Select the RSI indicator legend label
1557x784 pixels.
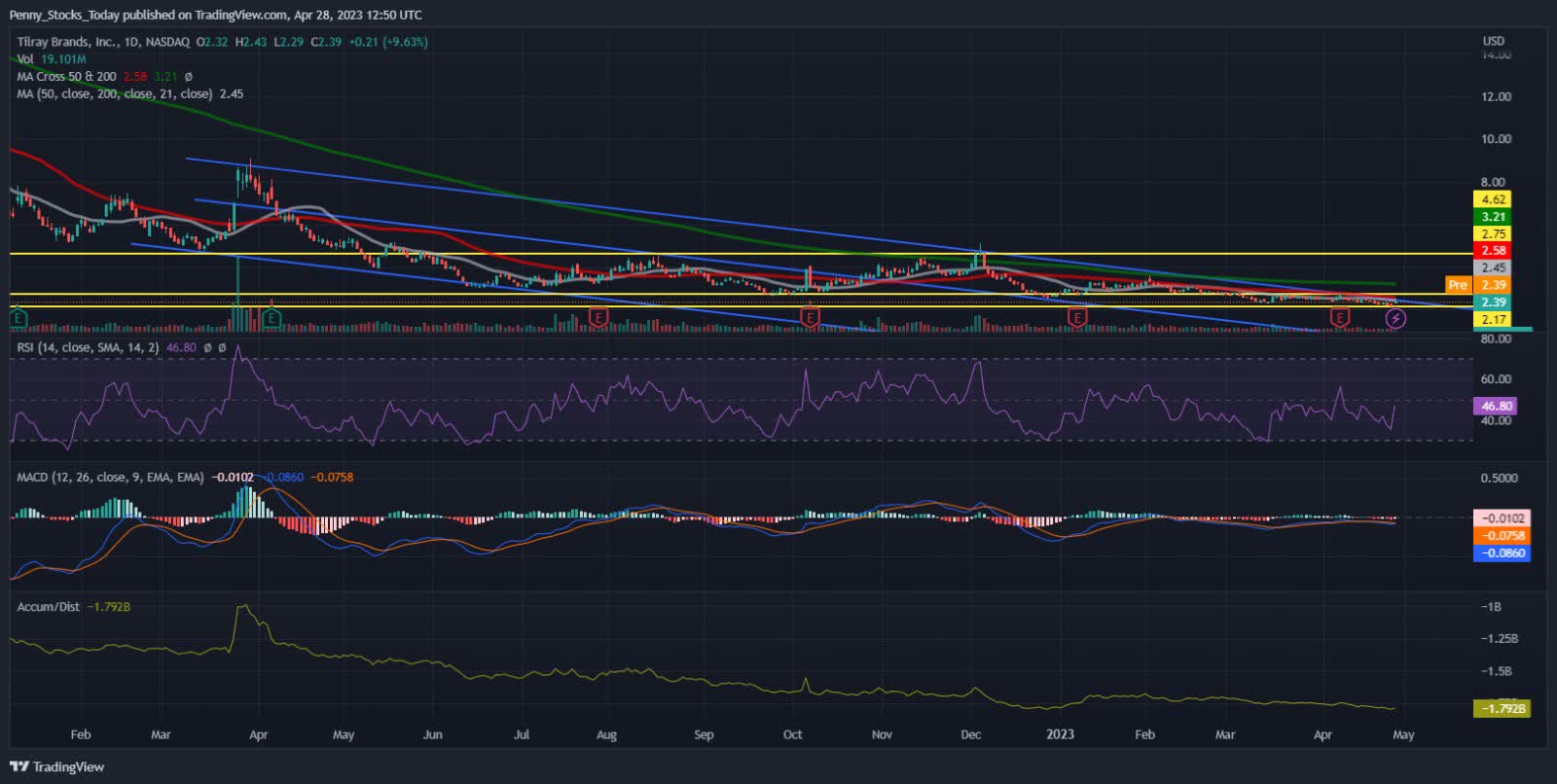point(88,347)
